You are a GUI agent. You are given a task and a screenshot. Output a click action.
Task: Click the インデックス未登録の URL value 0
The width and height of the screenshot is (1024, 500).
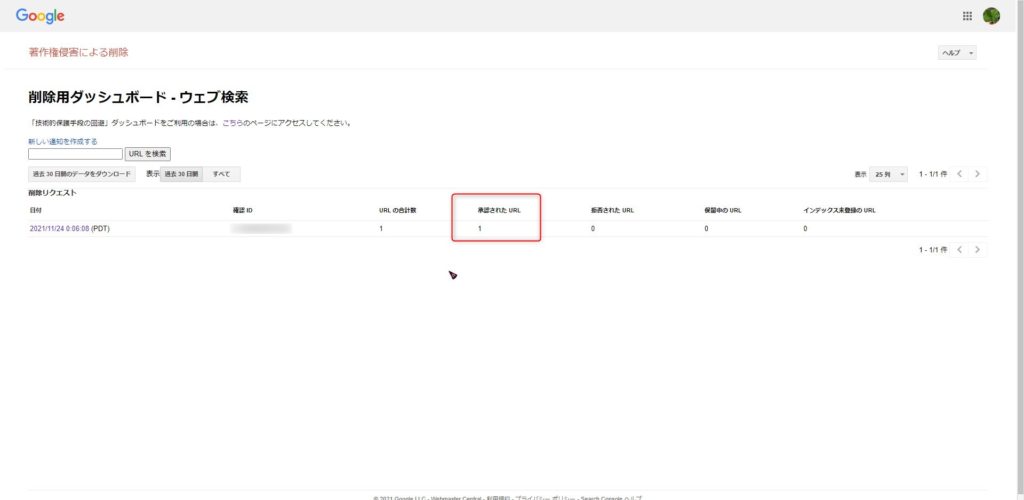pyautogui.click(x=805, y=229)
